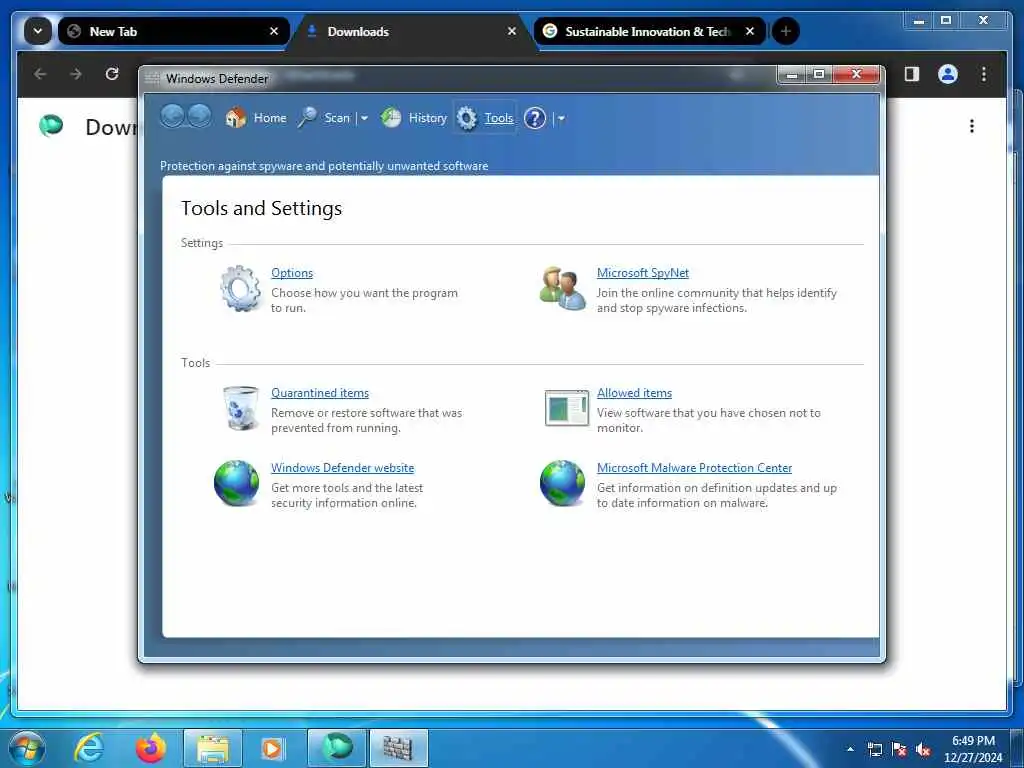Go back with Defender back arrow
Screen dimensions: 1024x768
click(x=172, y=116)
